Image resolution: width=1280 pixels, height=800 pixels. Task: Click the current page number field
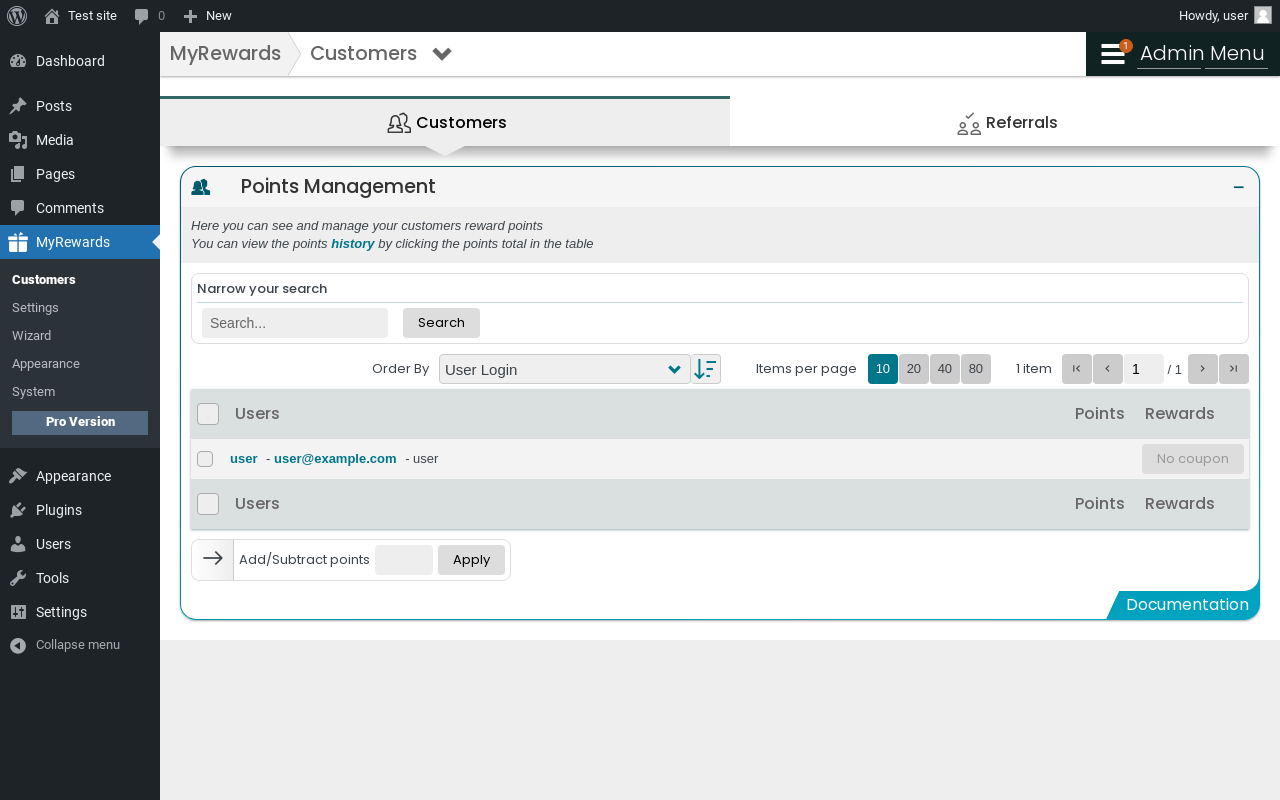(x=1144, y=369)
